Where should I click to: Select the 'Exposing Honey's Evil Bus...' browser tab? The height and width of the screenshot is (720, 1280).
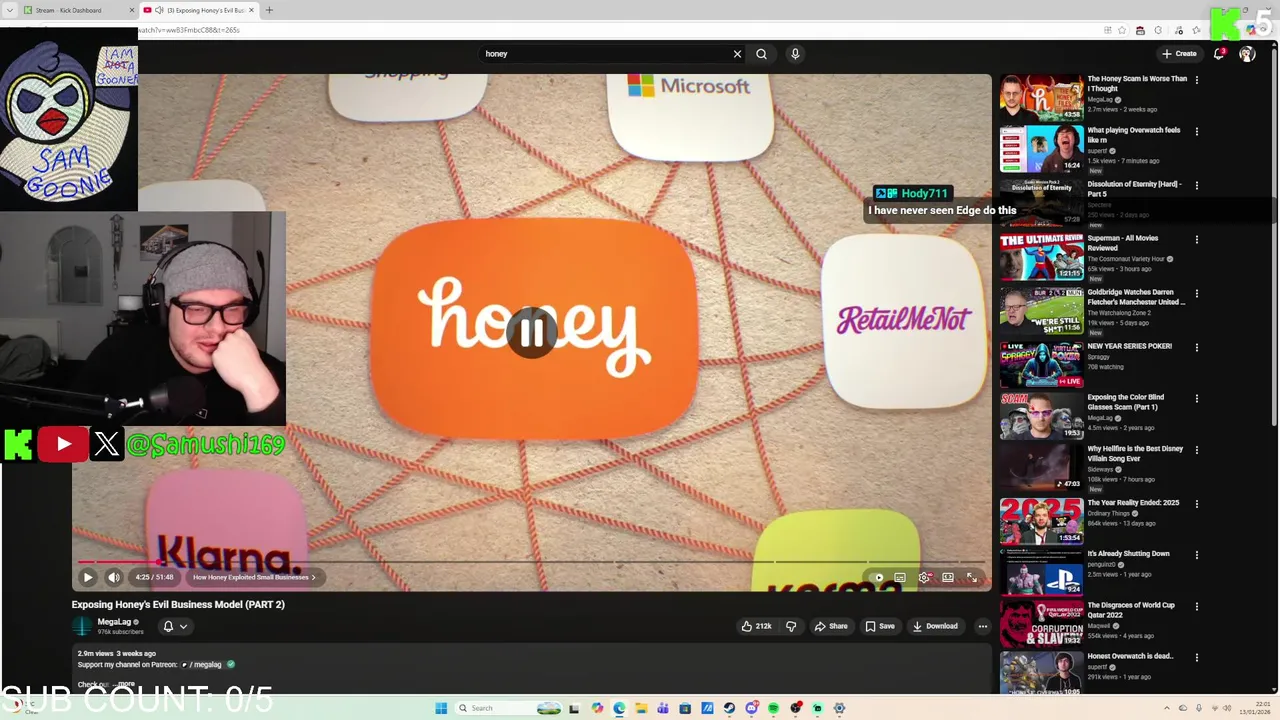198,10
